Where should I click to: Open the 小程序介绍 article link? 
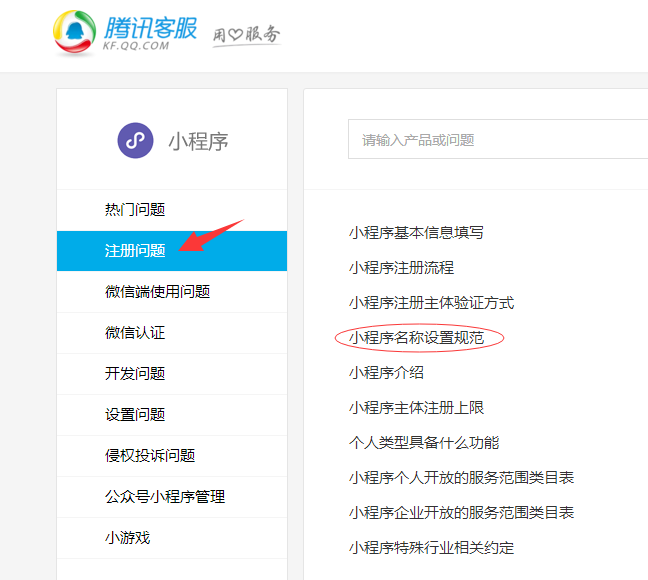click(x=386, y=373)
